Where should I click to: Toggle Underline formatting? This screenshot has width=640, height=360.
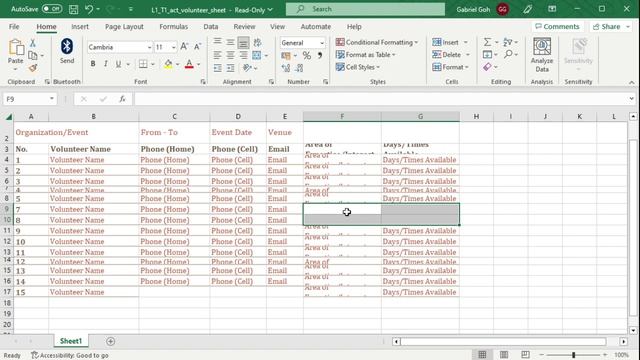(x=118, y=64)
